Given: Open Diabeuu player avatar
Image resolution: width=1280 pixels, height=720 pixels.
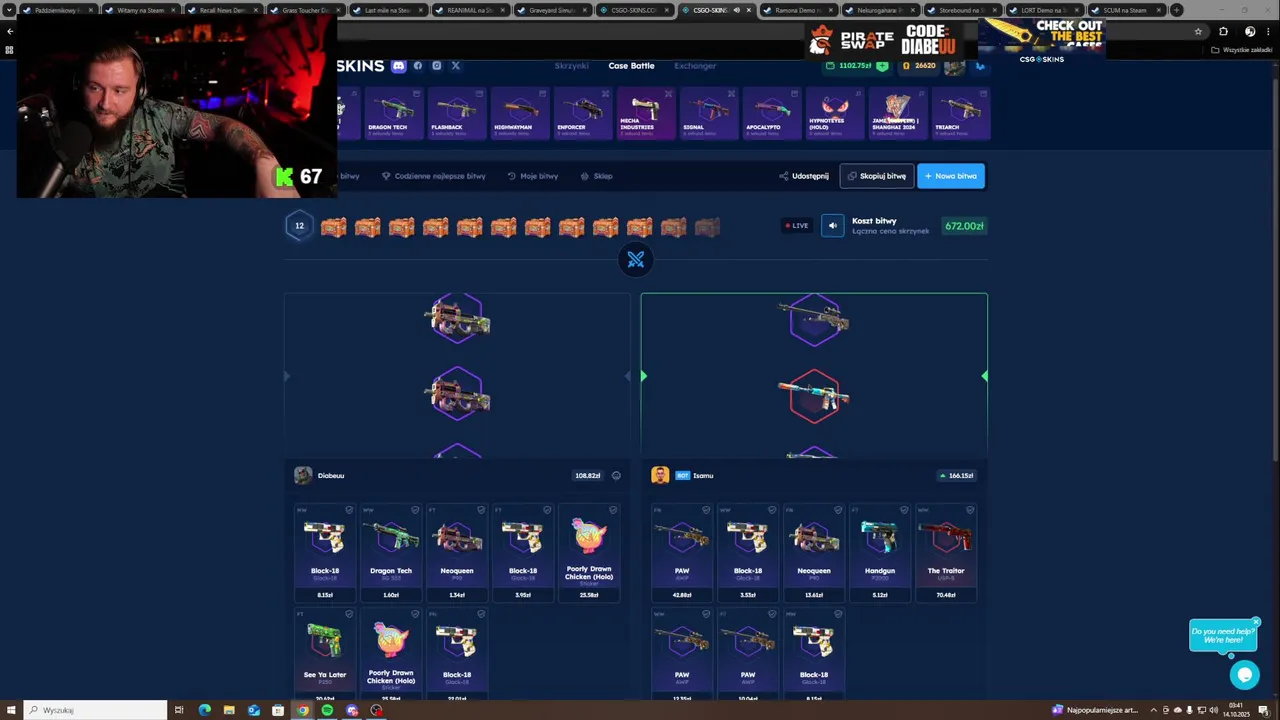Looking at the screenshot, I should (x=302, y=475).
